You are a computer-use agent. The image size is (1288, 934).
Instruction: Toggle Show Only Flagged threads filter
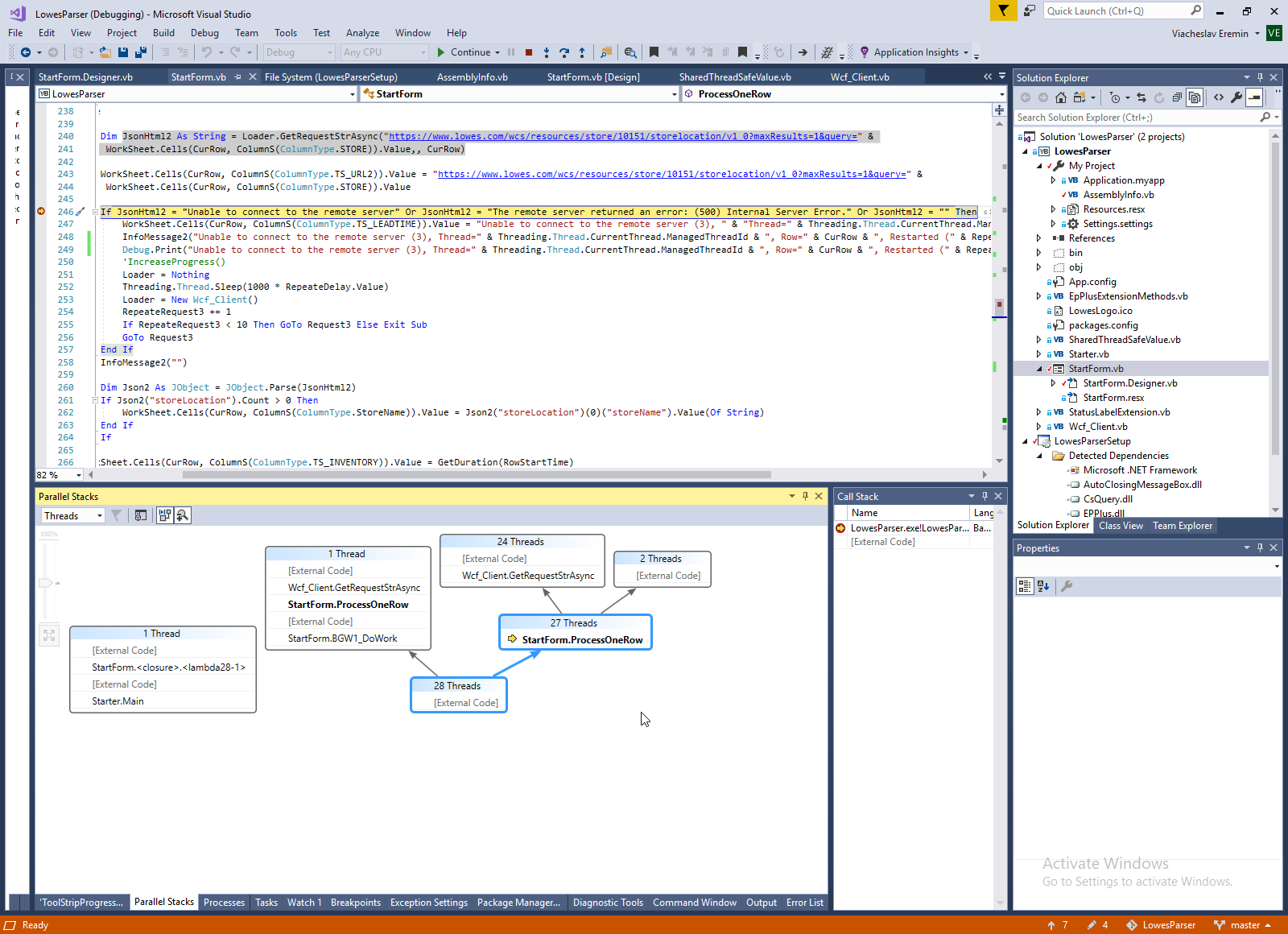pyautogui.click(x=116, y=515)
